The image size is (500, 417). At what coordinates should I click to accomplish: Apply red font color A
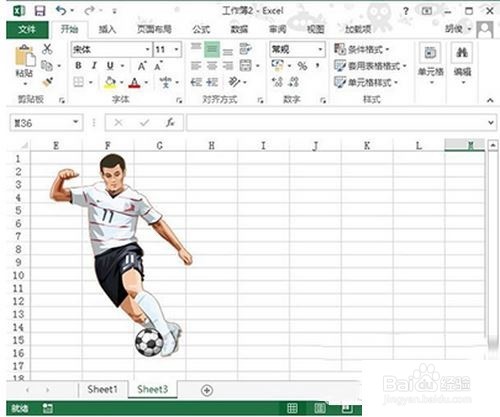tap(134, 82)
